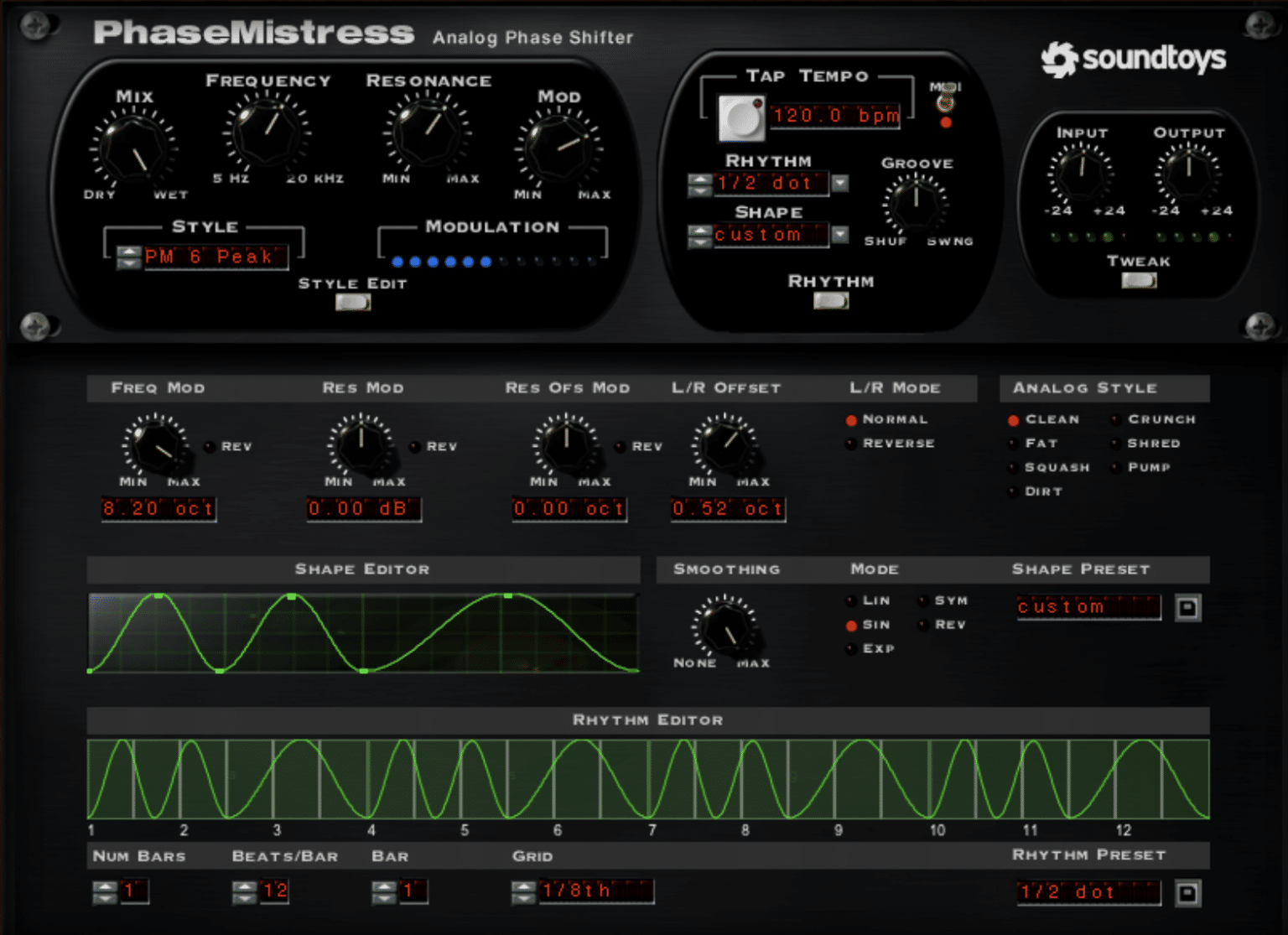Select the Crunch analog style

pyautogui.click(x=1116, y=419)
